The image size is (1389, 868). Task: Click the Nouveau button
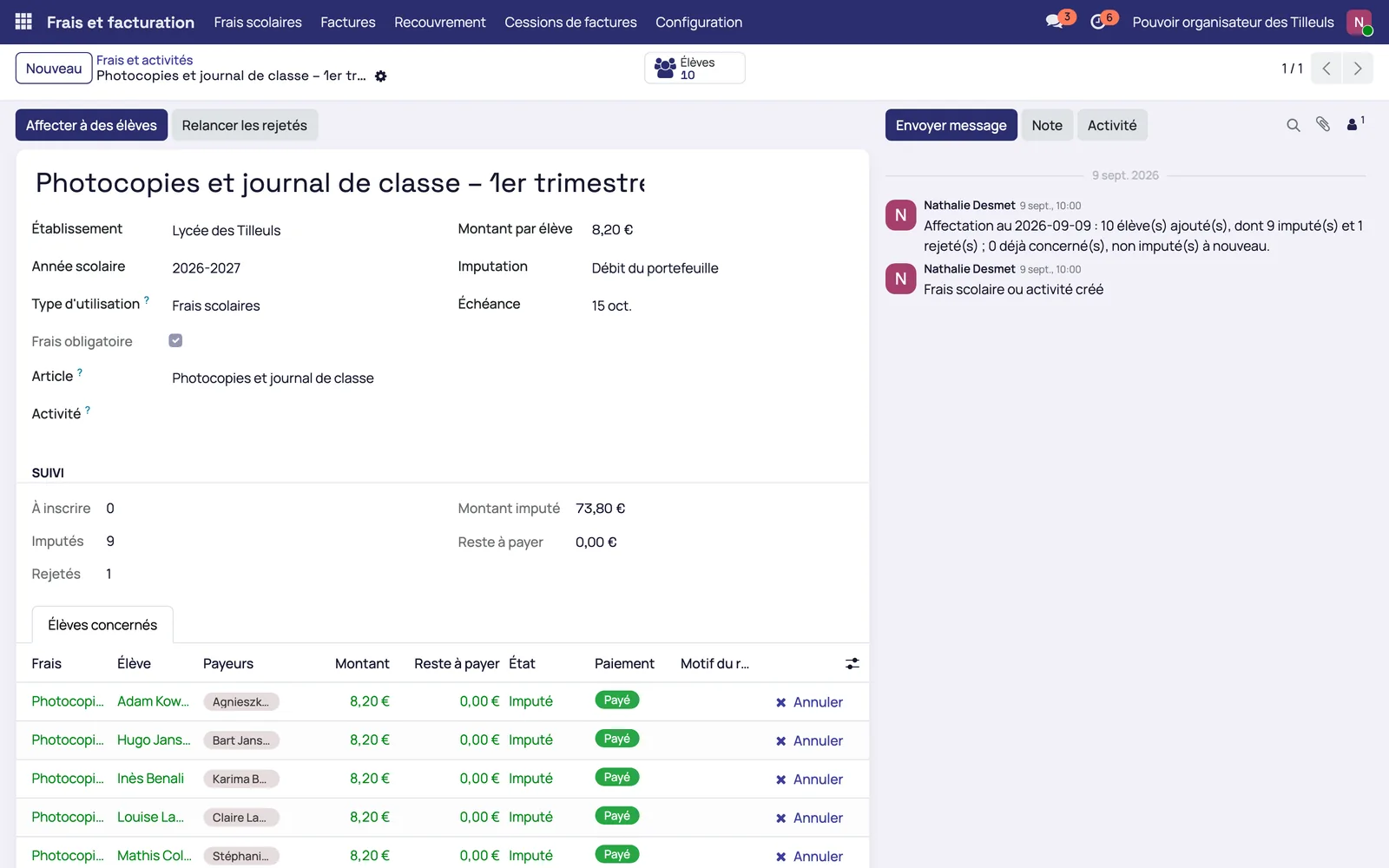pyautogui.click(x=54, y=69)
